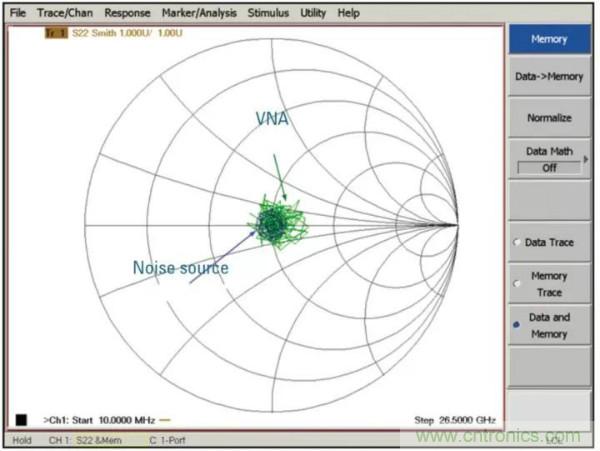Open the Help menu

pyautogui.click(x=349, y=13)
